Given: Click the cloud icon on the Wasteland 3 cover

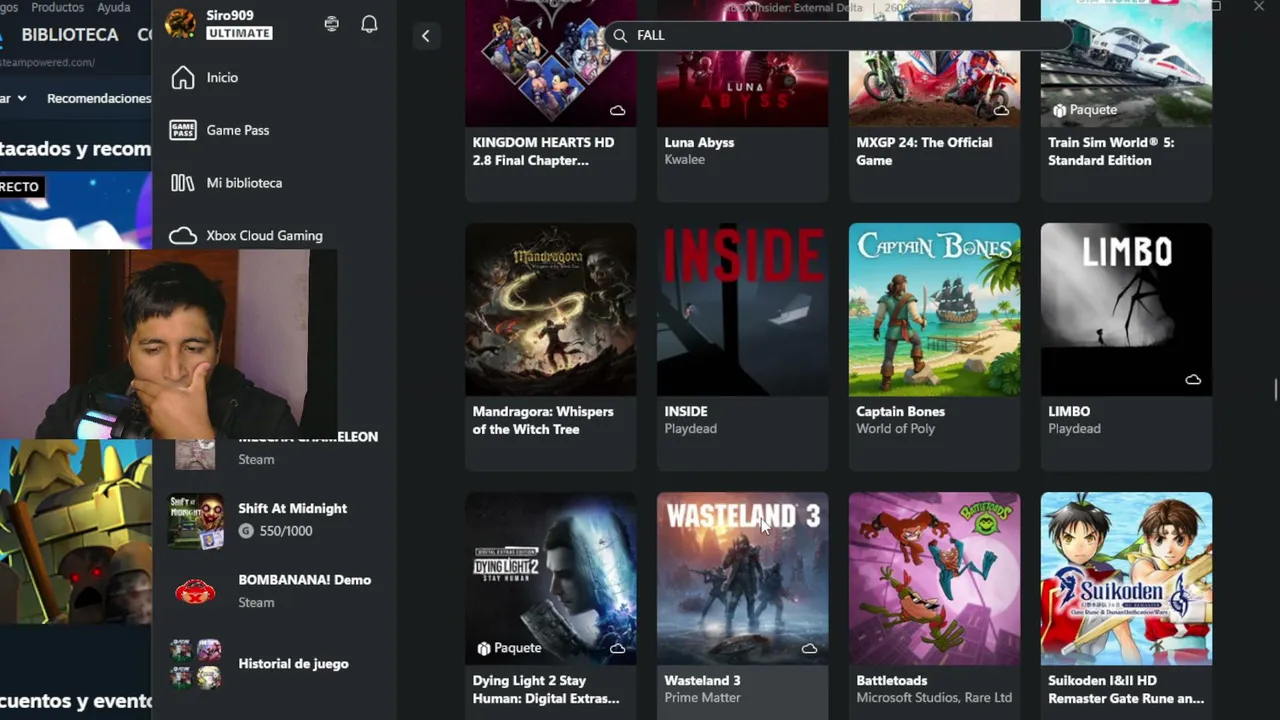Looking at the screenshot, I should (809, 649).
